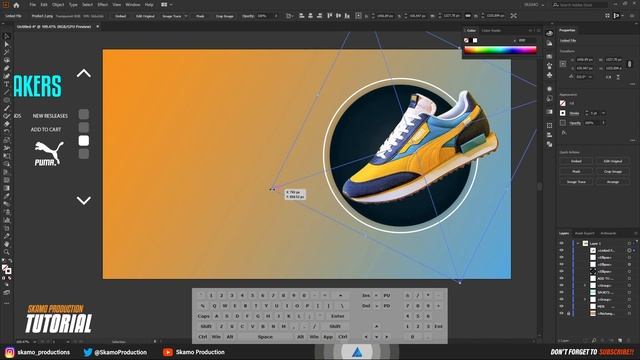Viewport: 640px width, 360px height.
Task: Open the Symbols club-shaped dock icon
Action: (549, 75)
